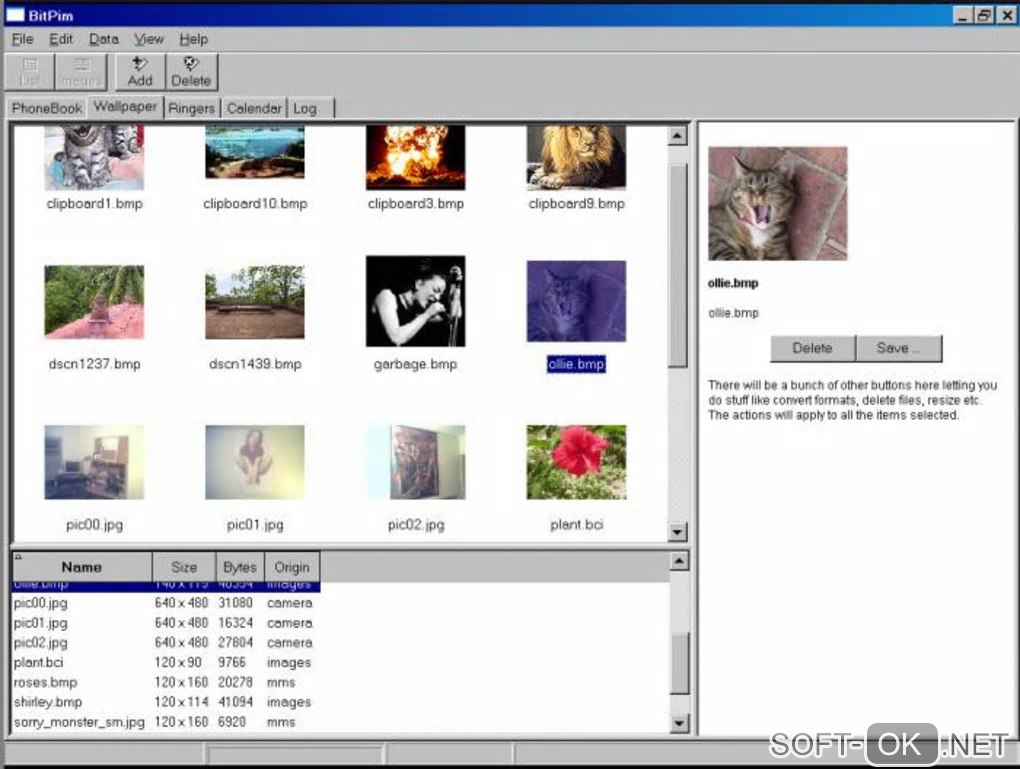The width and height of the screenshot is (1020, 769).
Task: Click the thumbnail pane scrollbar thumb
Action: tap(677, 265)
